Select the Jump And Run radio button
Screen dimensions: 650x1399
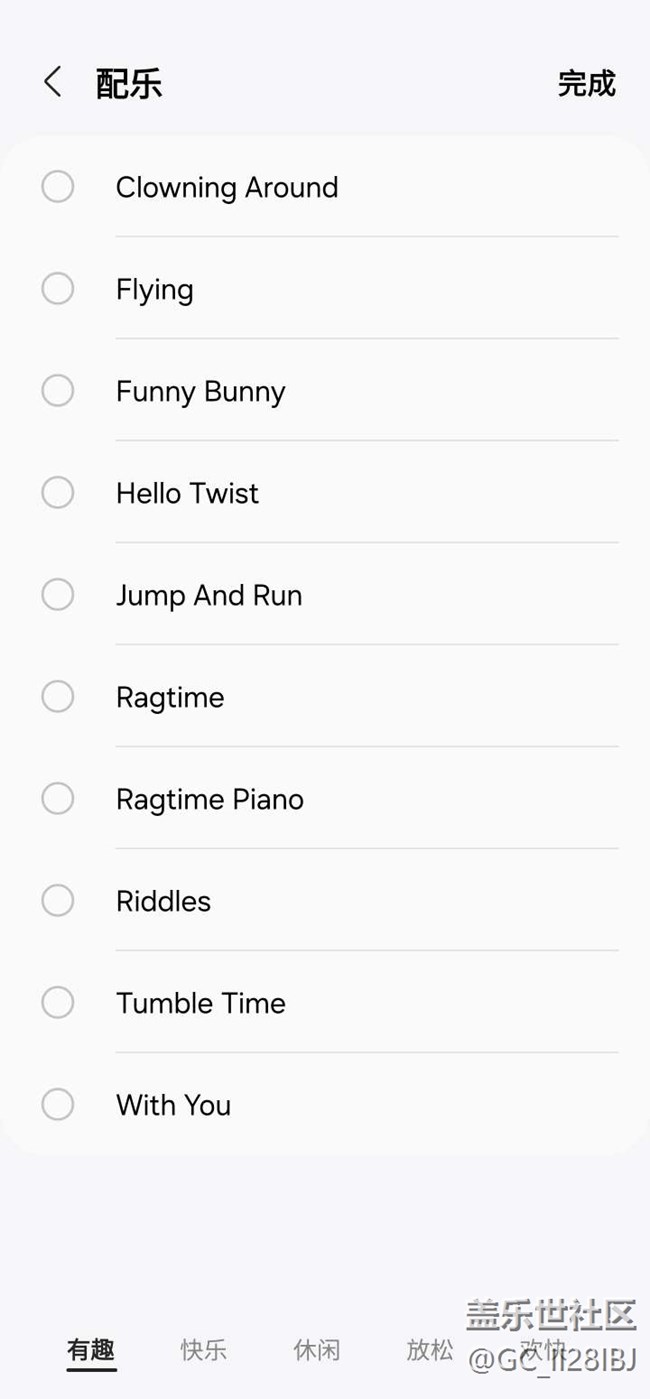(58, 595)
